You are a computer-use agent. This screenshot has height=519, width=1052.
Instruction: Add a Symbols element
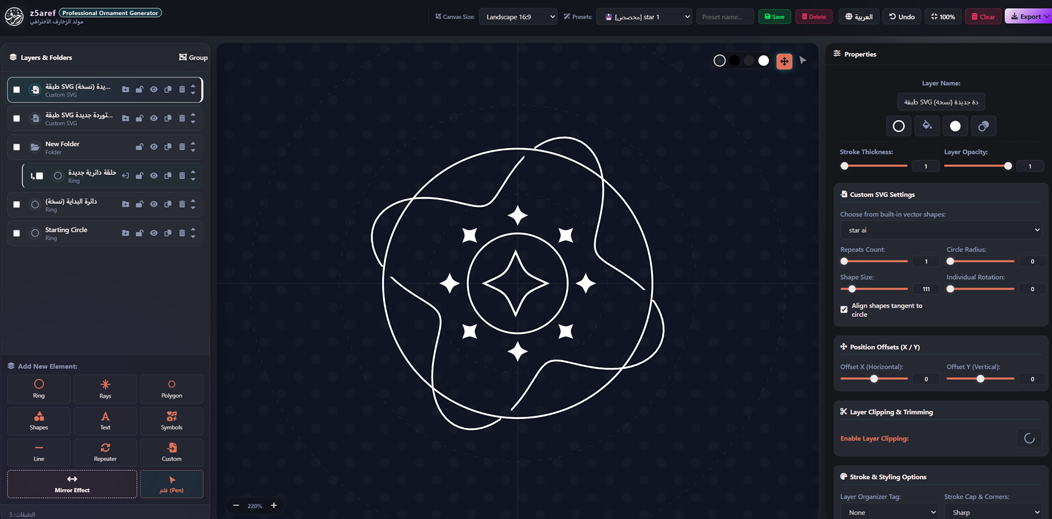click(172, 421)
